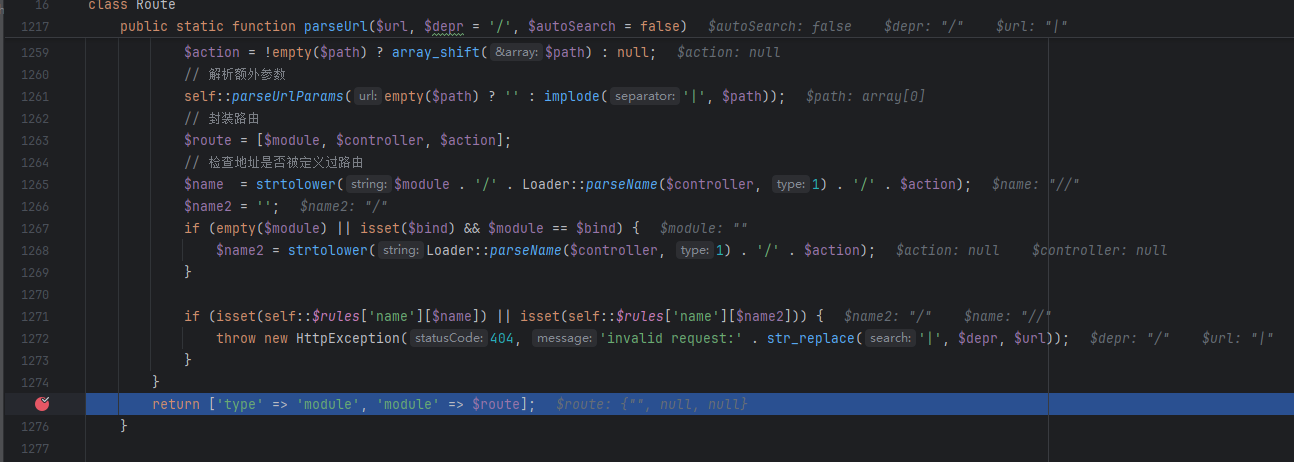1294x462 pixels.
Task: Click line number 1272 in the gutter
Action: tap(34, 338)
